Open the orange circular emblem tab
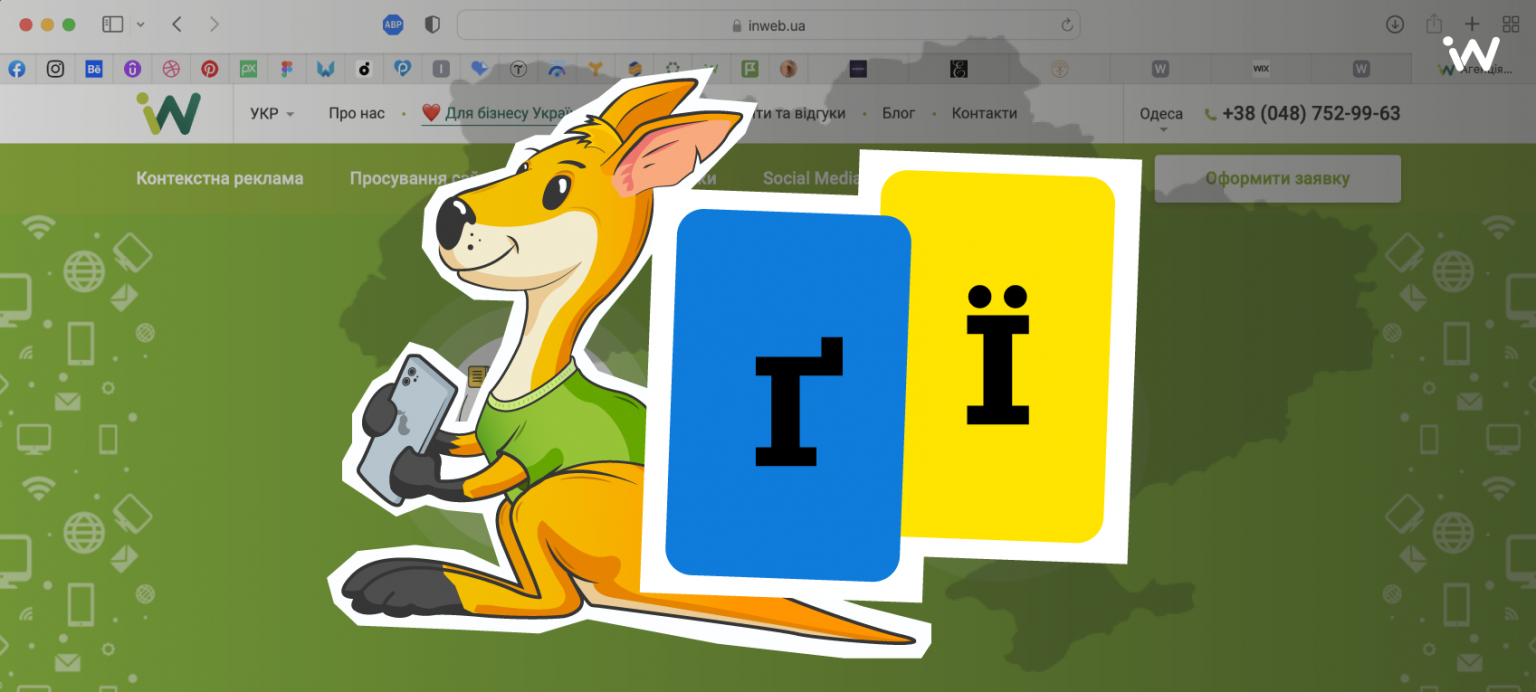The width and height of the screenshot is (1536, 692). point(1059,69)
